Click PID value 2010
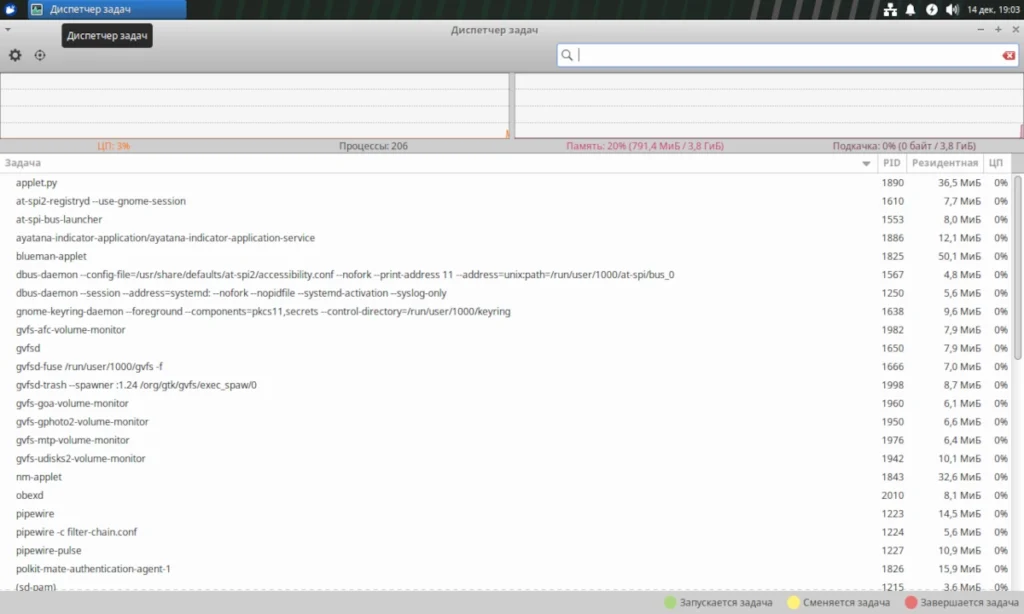This screenshot has width=1024, height=614. coord(893,496)
